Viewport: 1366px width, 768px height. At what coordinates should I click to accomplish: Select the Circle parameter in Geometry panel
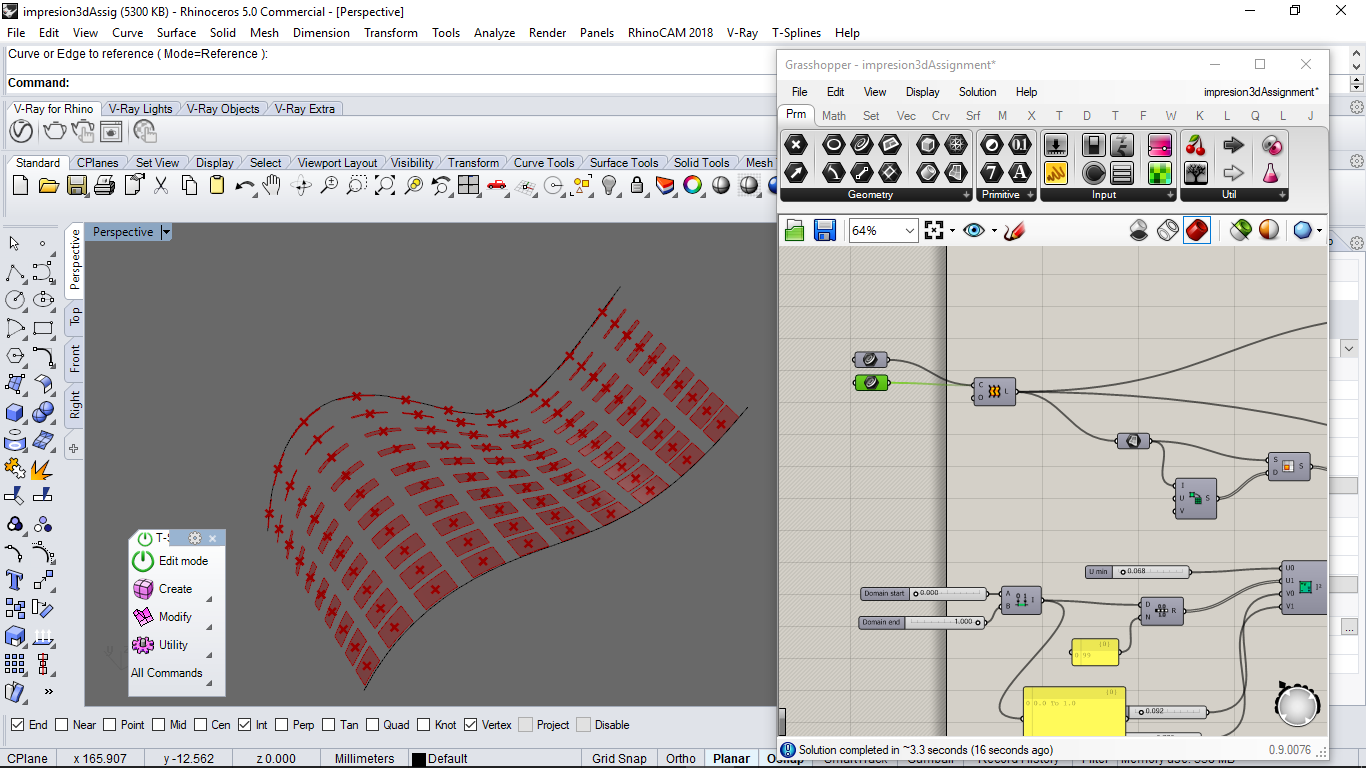click(833, 145)
